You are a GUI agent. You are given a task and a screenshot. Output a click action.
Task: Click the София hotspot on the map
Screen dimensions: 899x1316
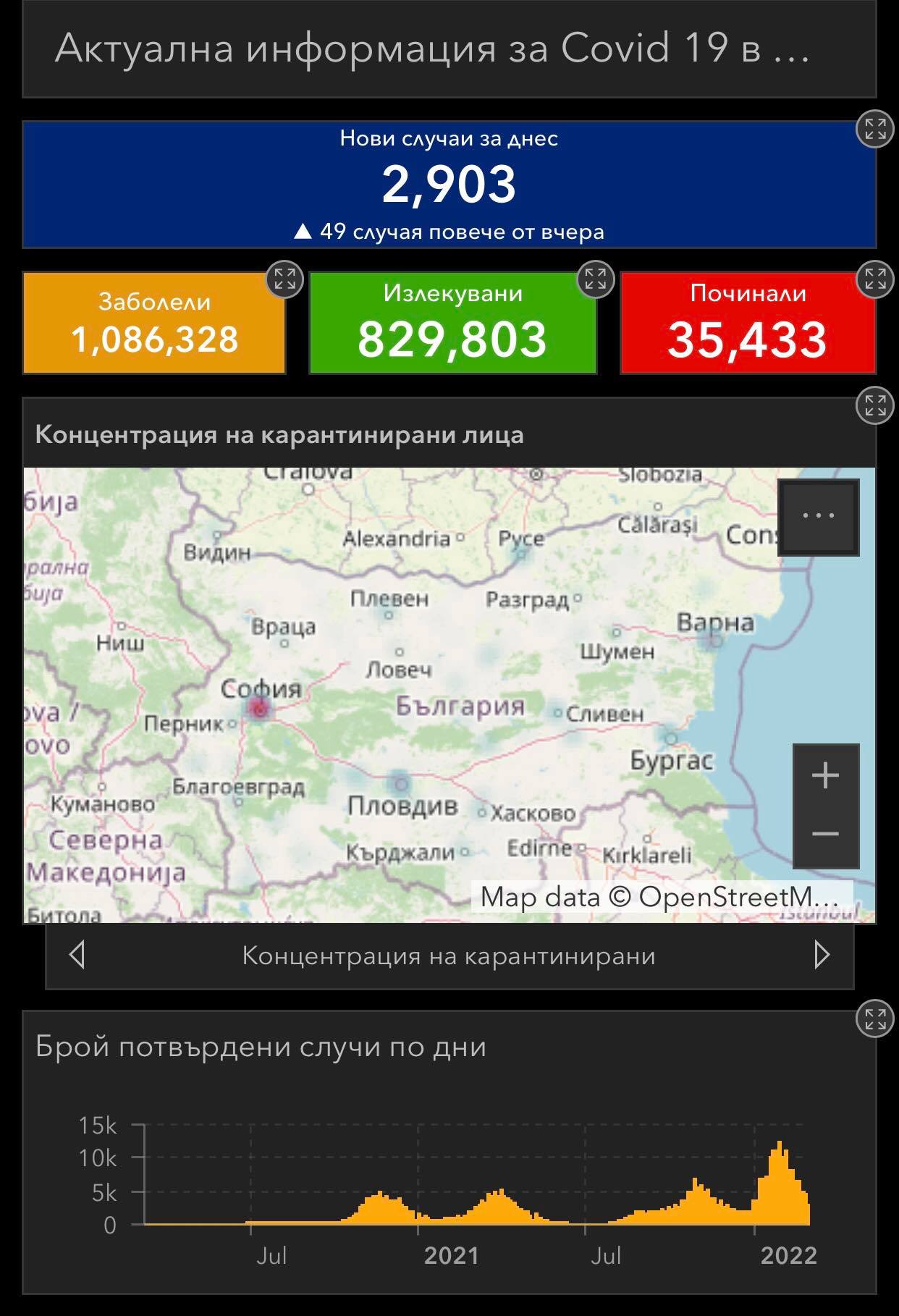(x=259, y=709)
